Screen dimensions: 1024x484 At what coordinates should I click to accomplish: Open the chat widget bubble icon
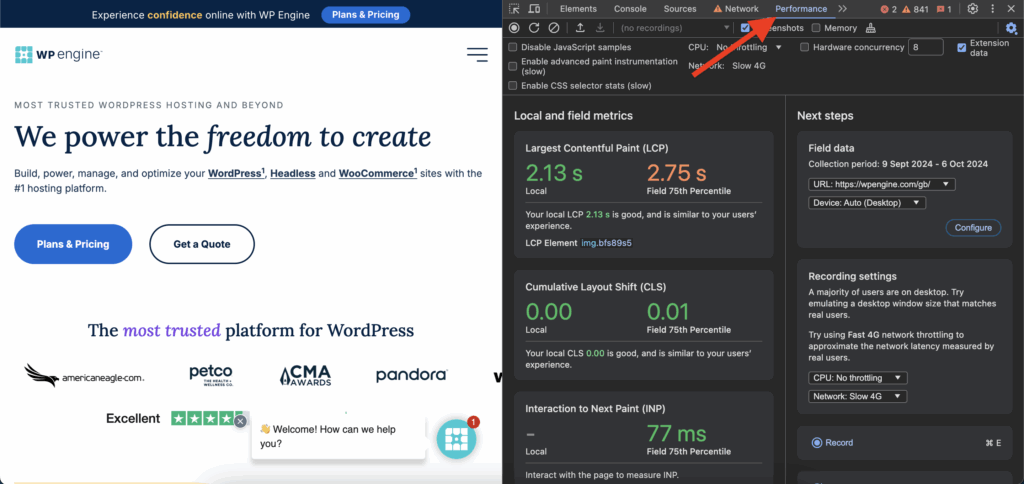456,439
